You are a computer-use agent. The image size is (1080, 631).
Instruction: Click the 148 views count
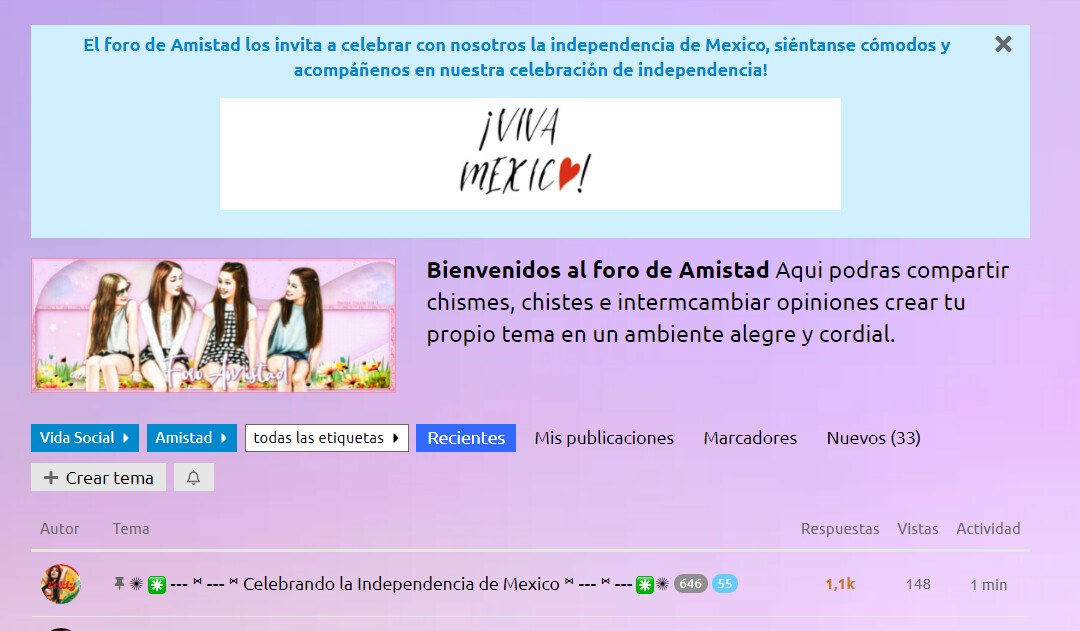coord(918,584)
